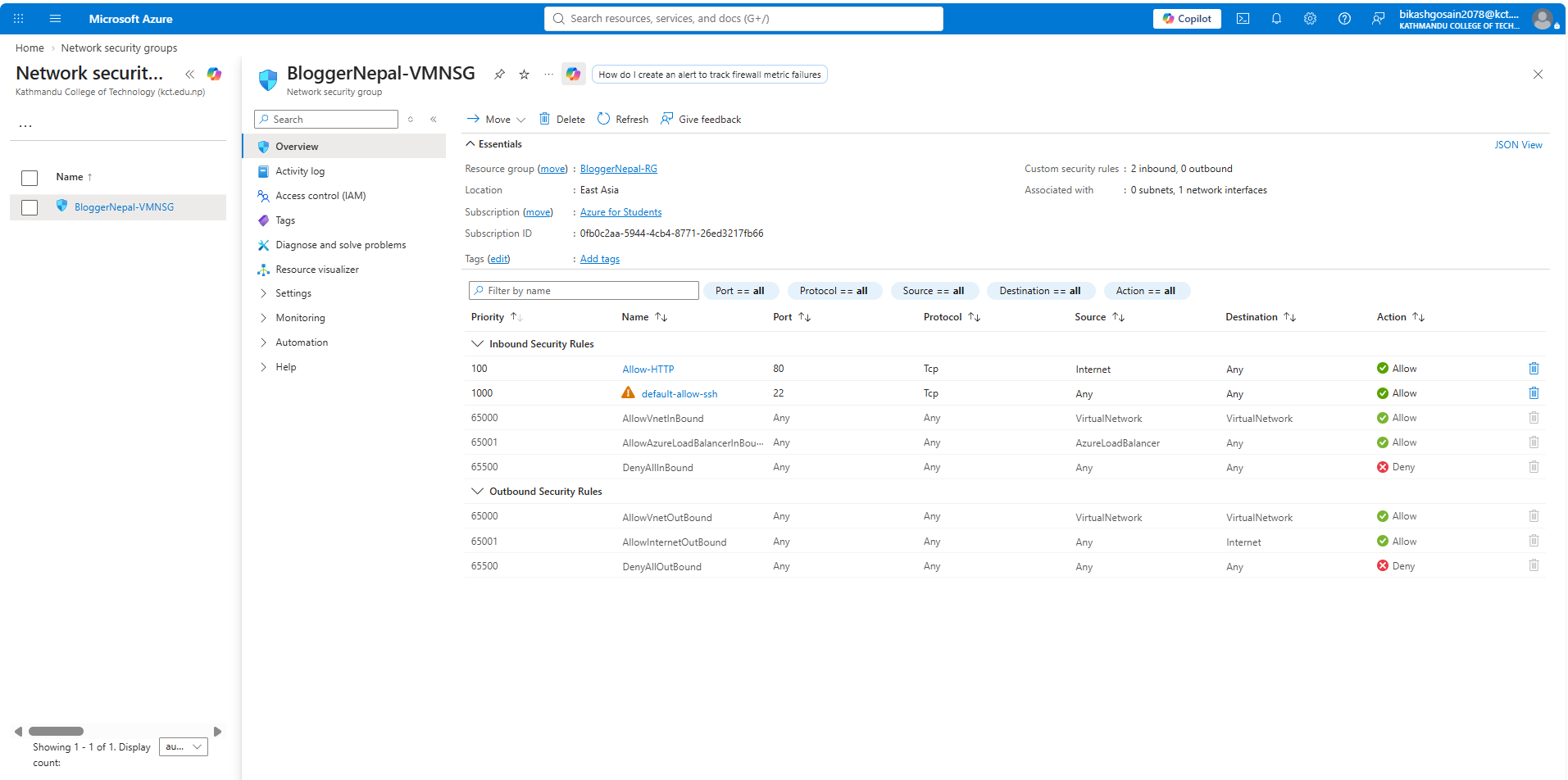Open the Copilot button in top bar
Image resolution: width=1568 pixels, height=780 pixels.
1187,19
